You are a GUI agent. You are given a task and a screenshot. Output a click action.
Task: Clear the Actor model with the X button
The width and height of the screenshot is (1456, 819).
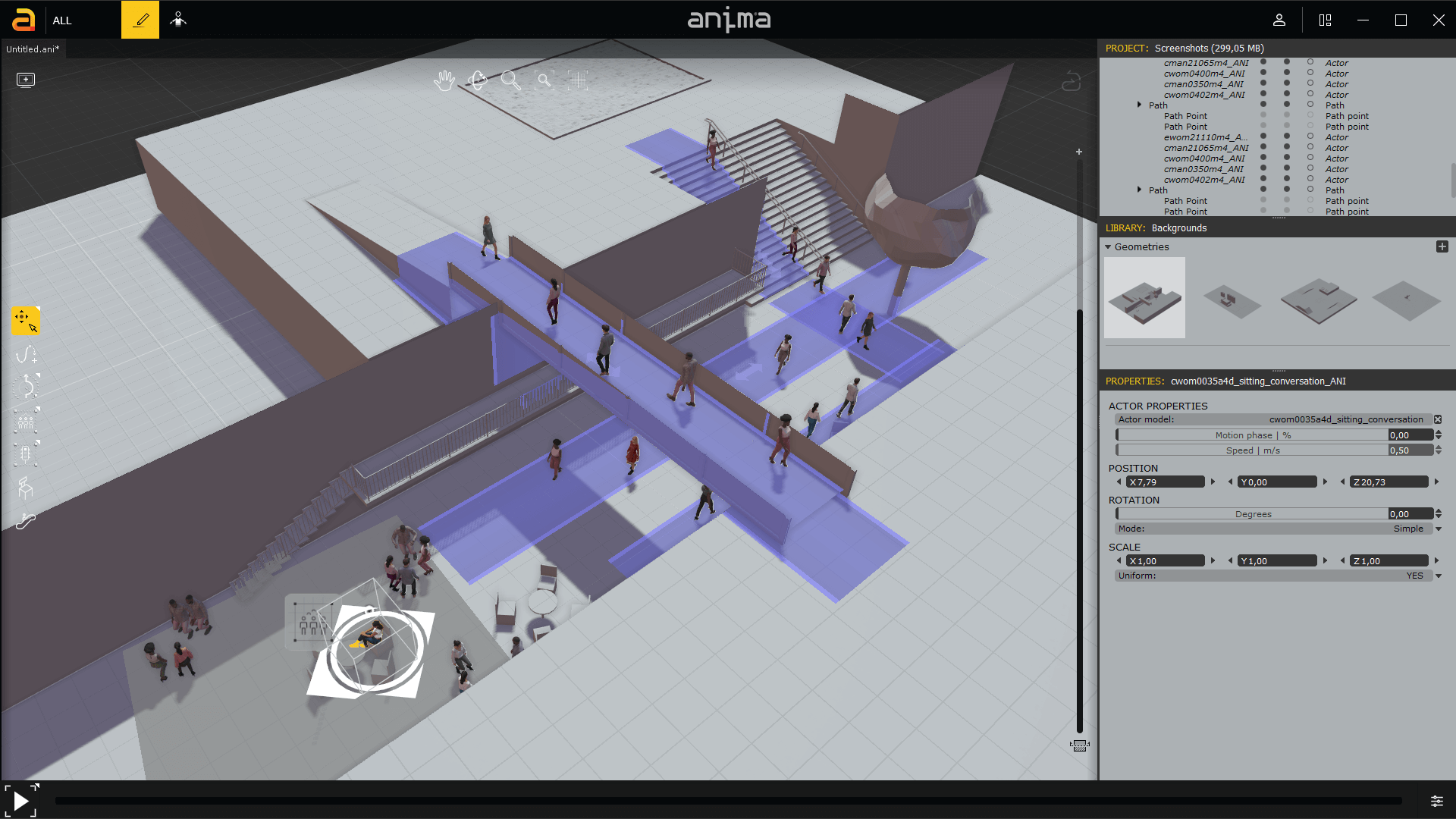(x=1439, y=419)
